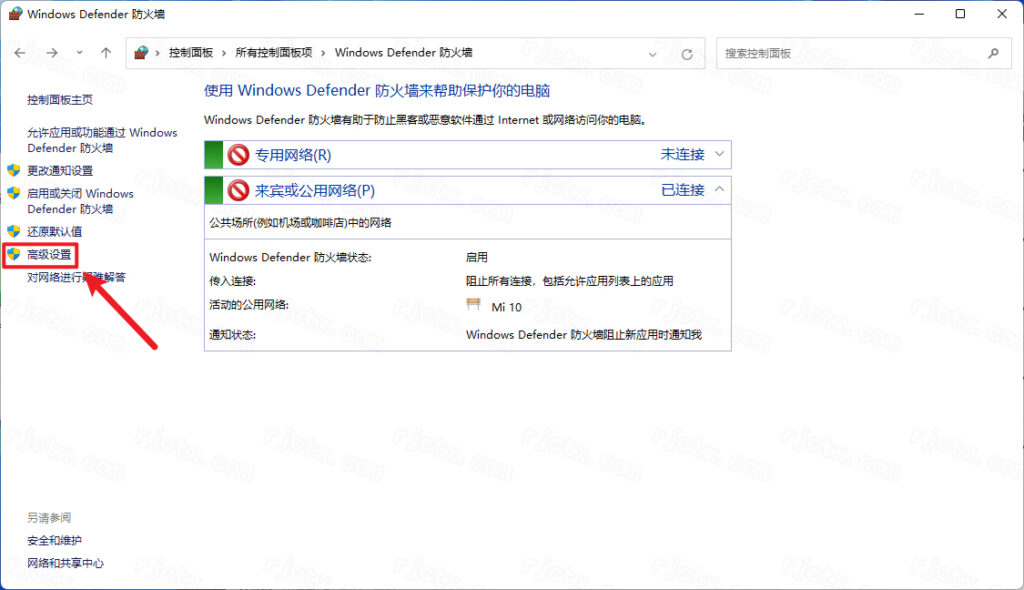Click the search magnifier icon
1024x590 pixels.
pyautogui.click(x=993, y=54)
